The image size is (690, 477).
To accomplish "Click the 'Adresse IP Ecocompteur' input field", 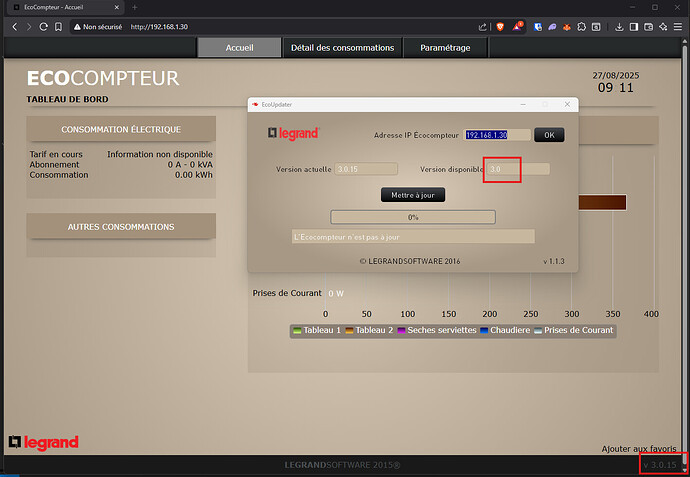I will [x=497, y=135].
